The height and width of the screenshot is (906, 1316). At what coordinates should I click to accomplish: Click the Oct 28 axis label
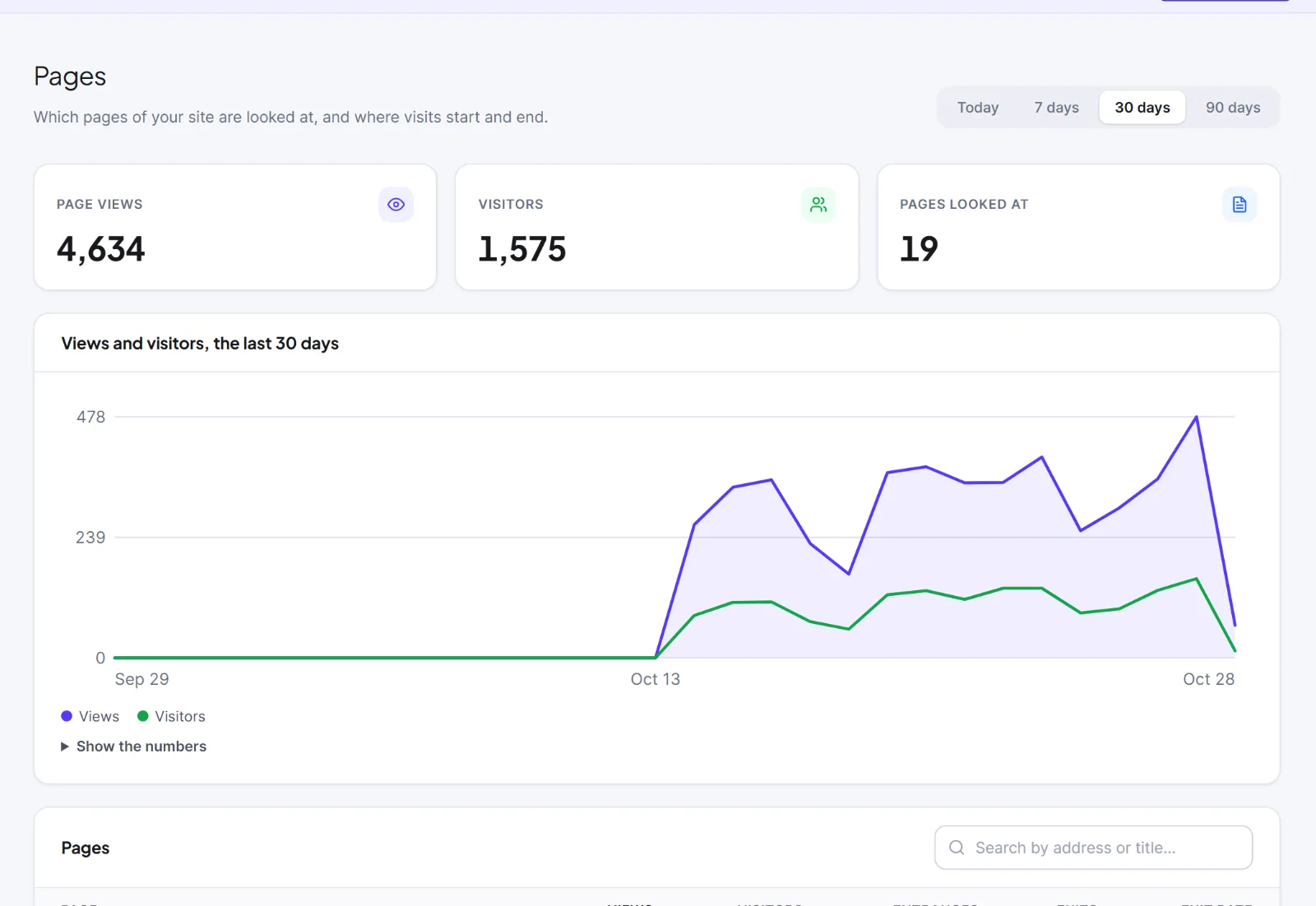pos(1208,679)
